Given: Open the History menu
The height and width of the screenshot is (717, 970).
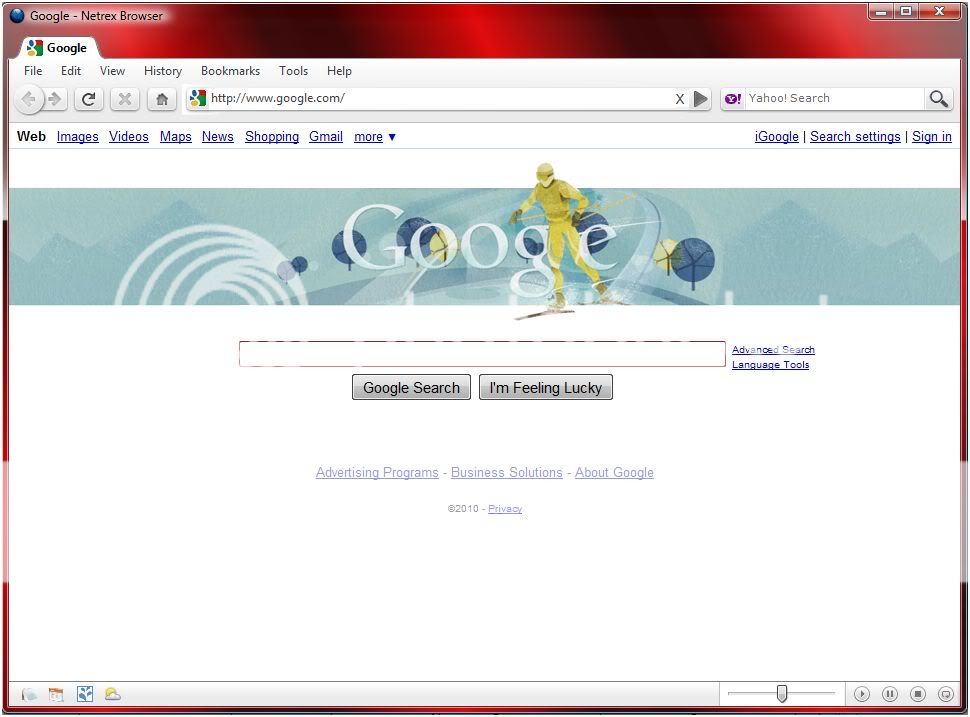Looking at the screenshot, I should [163, 71].
